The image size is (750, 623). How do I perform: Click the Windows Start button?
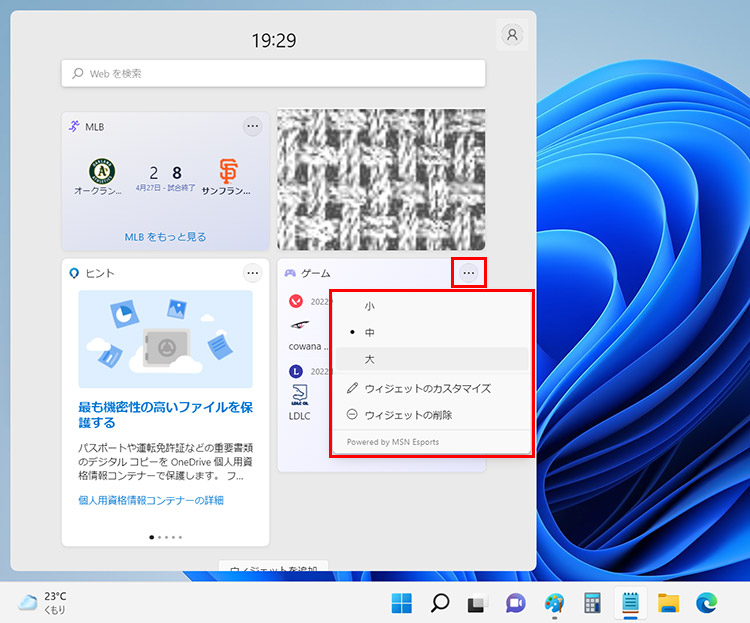coord(401,603)
